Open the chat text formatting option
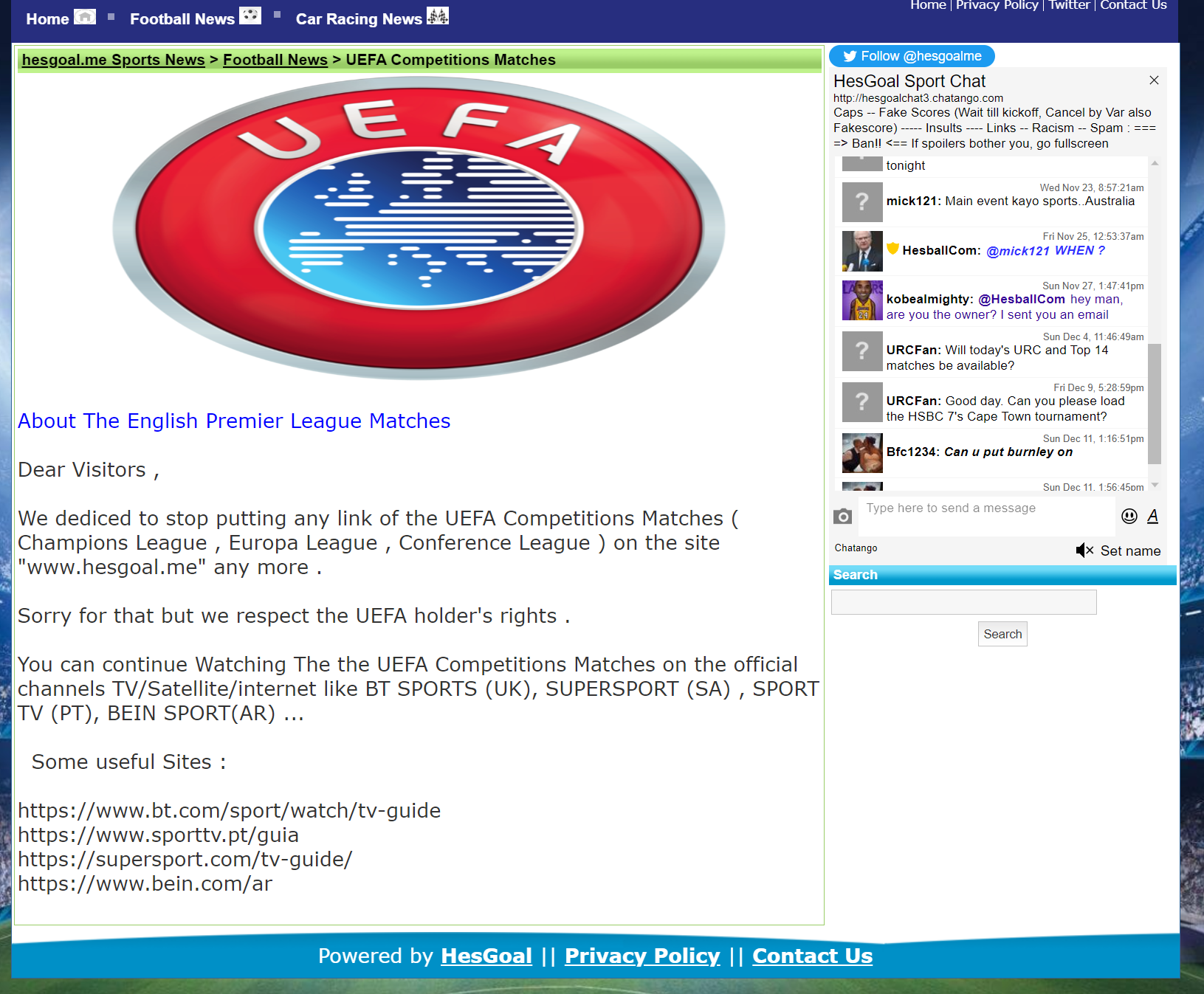1204x994 pixels. (x=1152, y=516)
